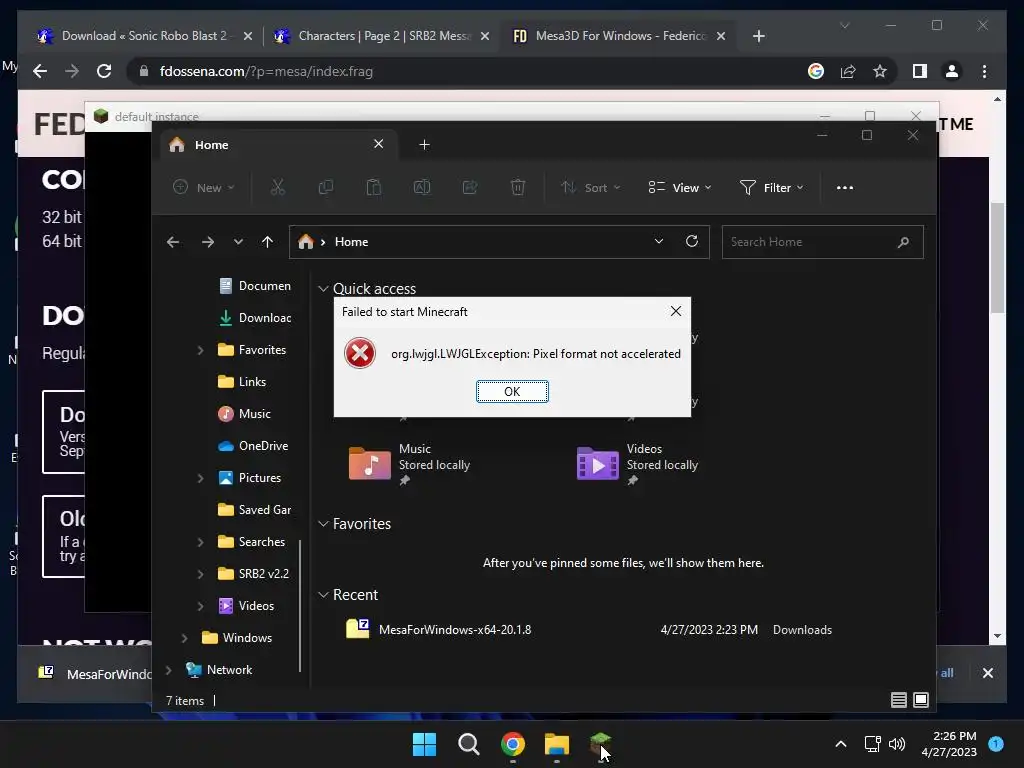Collapse the Recent section
The width and height of the screenshot is (1024, 768).
coord(323,595)
